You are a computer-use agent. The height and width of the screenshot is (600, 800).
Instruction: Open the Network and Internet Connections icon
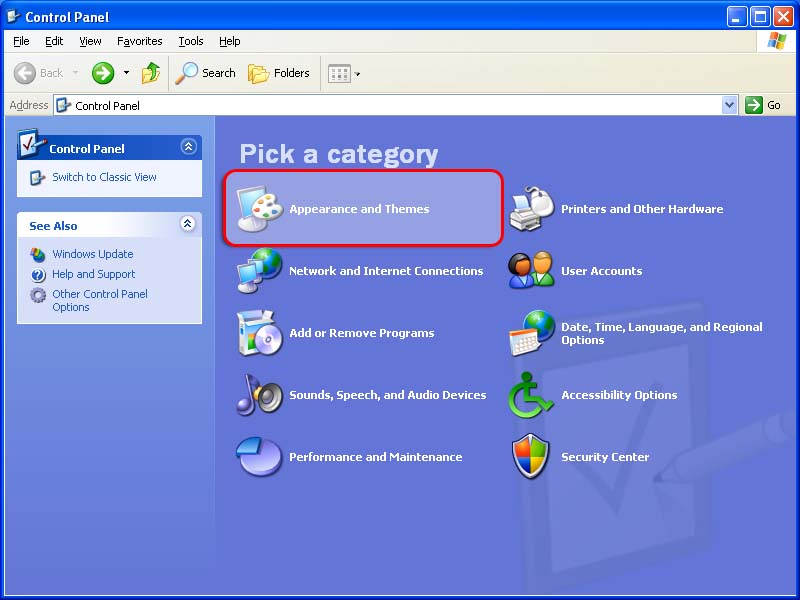259,271
